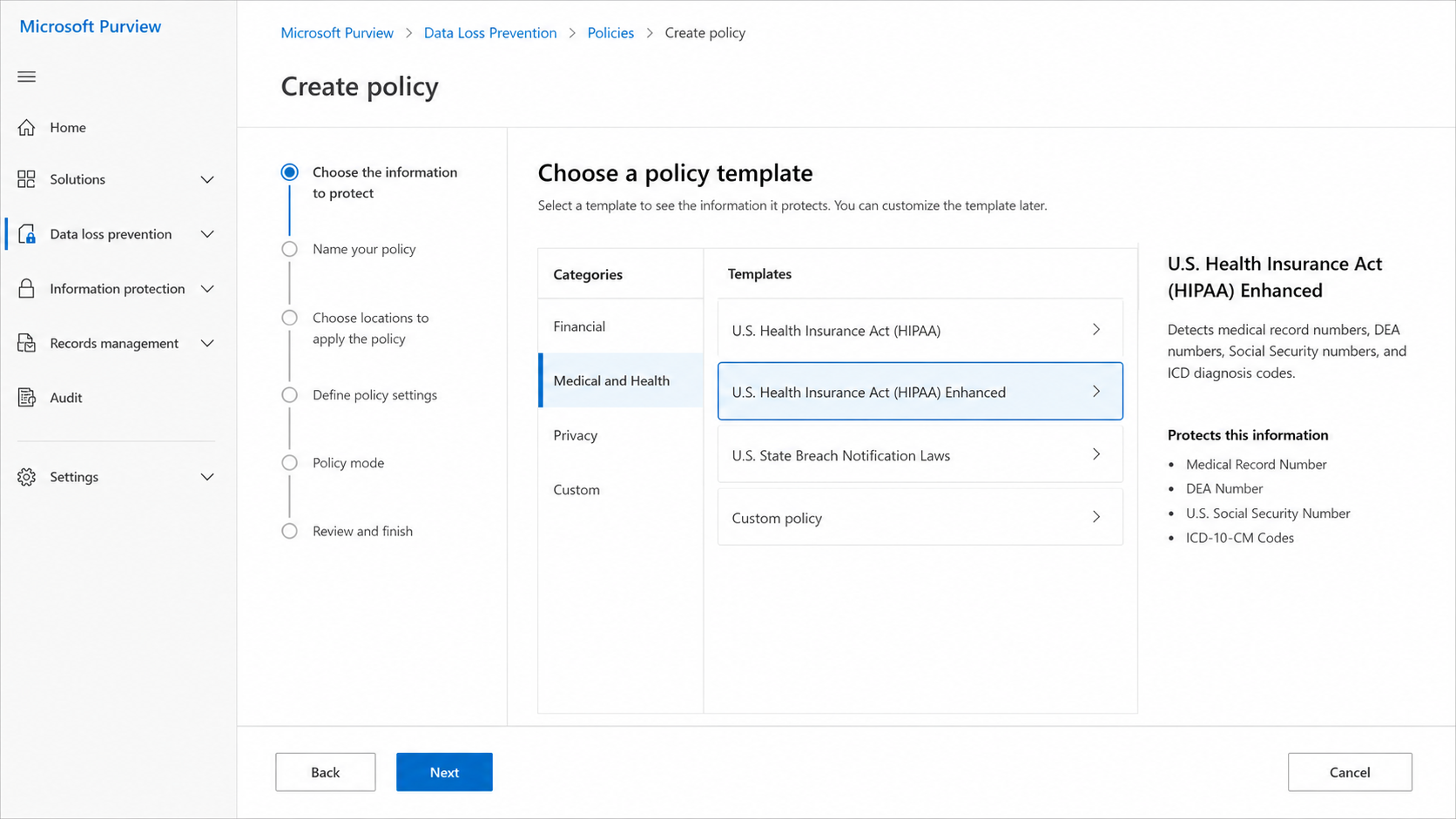1456x819 pixels.
Task: Click the Data loss prevention lock-file icon
Action: [27, 234]
